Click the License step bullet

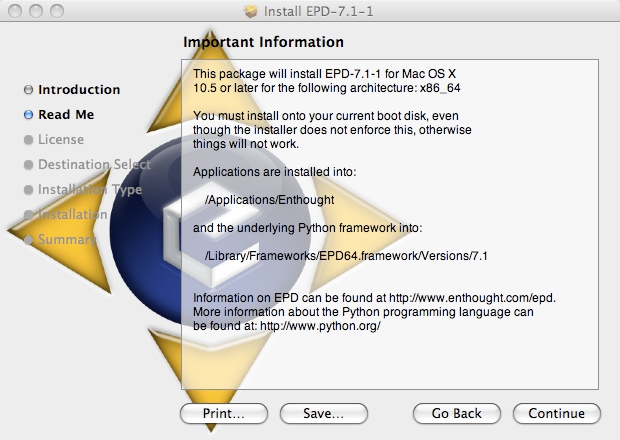28,140
